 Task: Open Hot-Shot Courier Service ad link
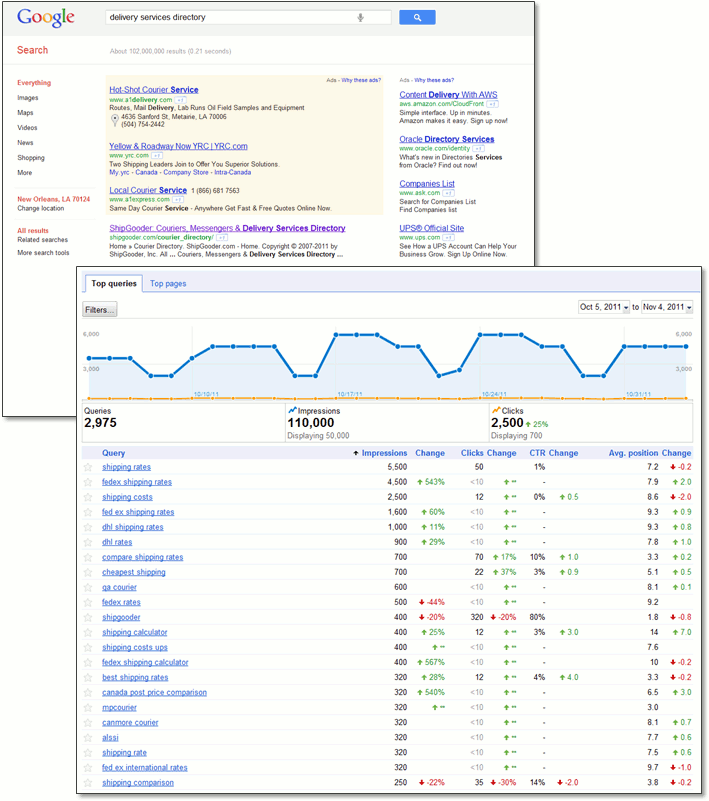[x=154, y=90]
